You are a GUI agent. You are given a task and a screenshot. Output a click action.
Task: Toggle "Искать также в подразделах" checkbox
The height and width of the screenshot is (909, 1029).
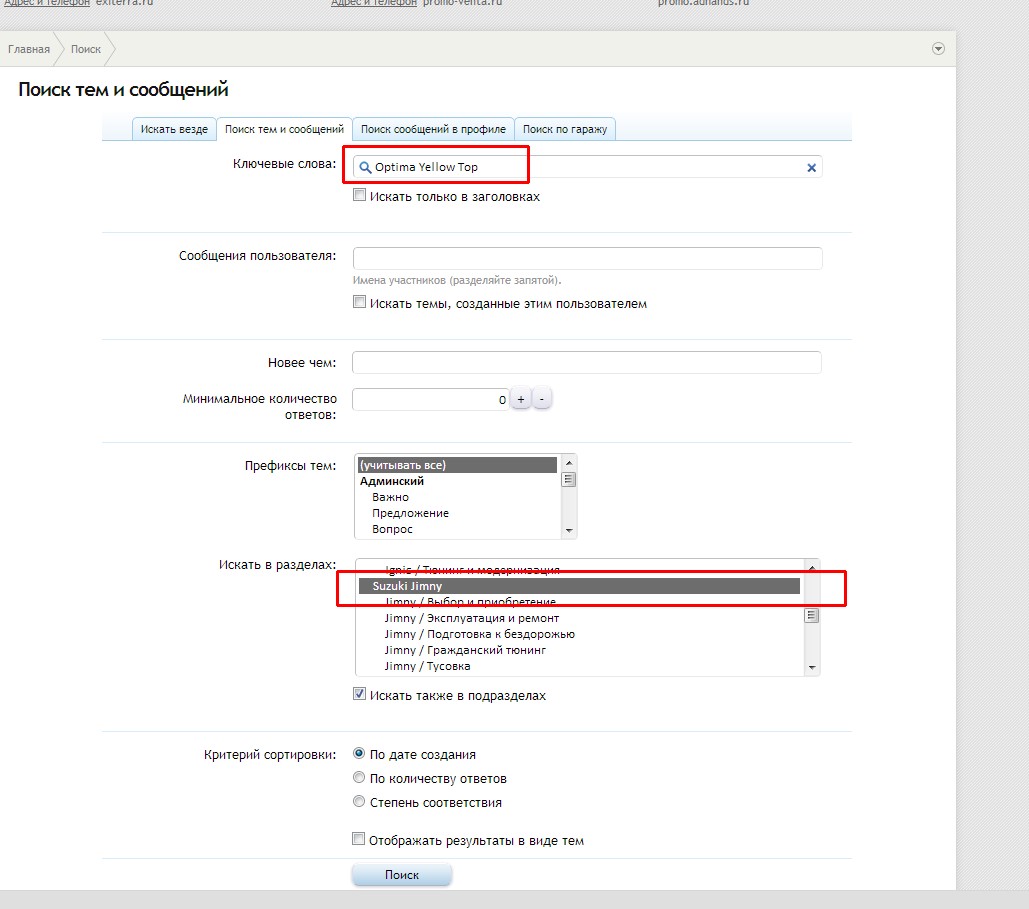tap(360, 694)
